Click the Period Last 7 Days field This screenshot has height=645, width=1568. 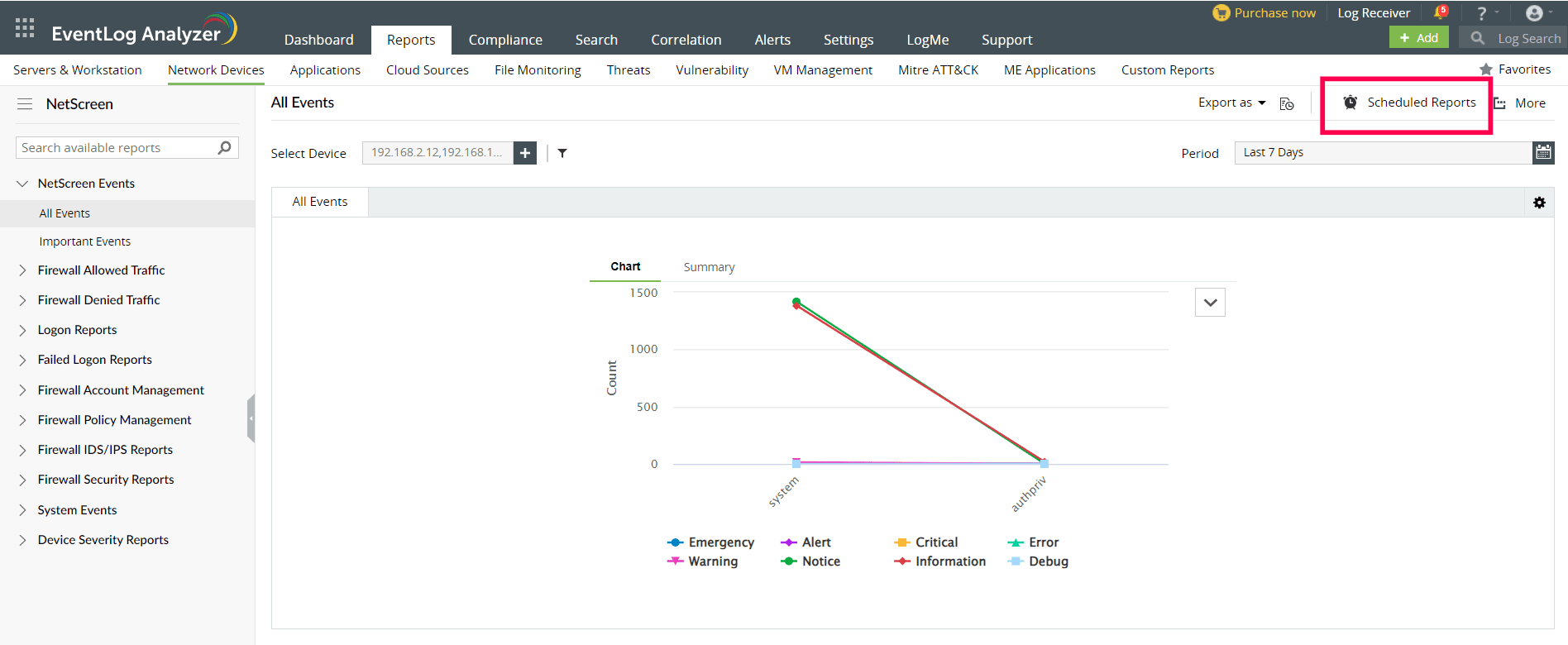point(1384,152)
